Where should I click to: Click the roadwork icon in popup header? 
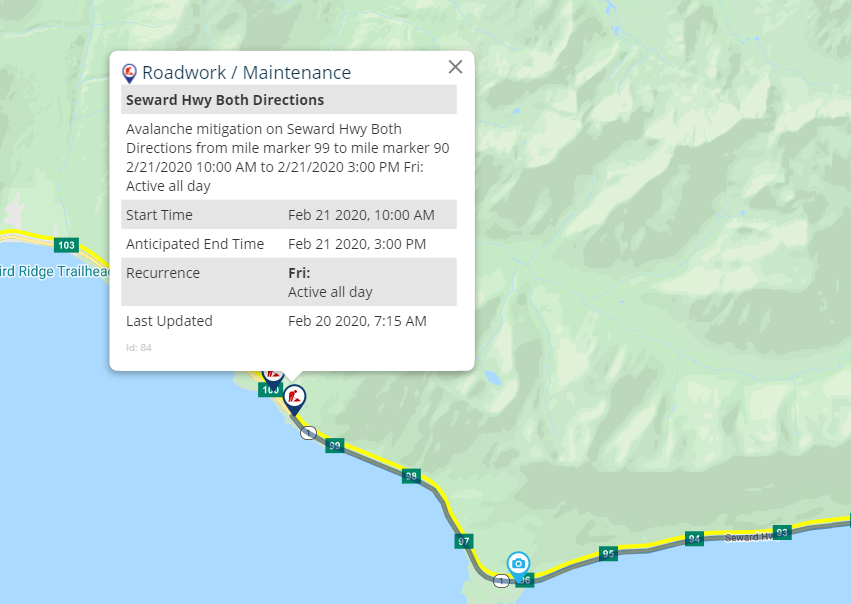coord(129,73)
